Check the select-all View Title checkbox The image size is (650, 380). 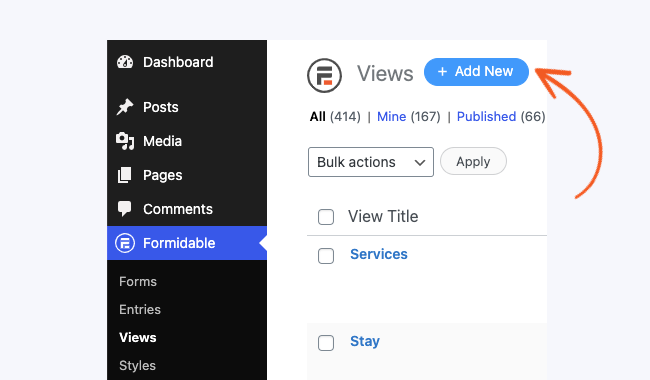pos(326,217)
